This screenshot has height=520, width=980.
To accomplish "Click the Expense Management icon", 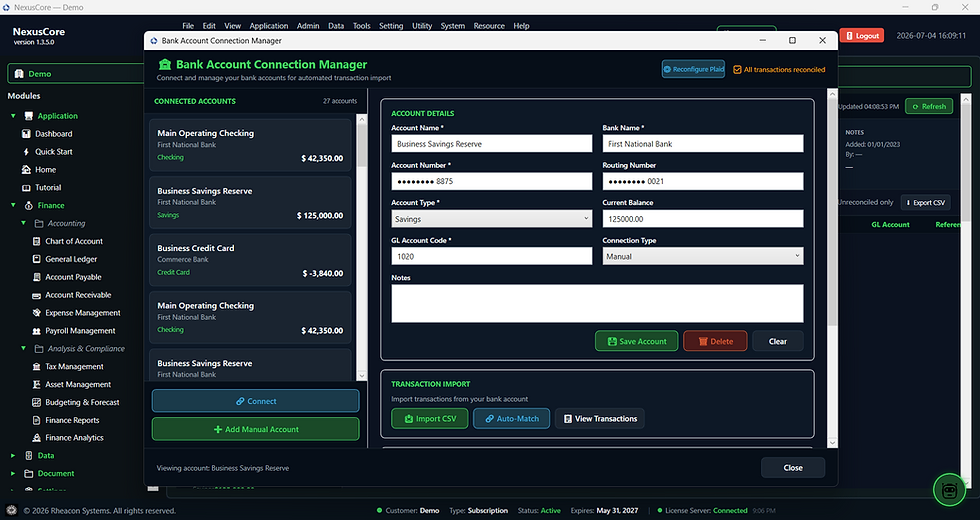I will 36,313.
